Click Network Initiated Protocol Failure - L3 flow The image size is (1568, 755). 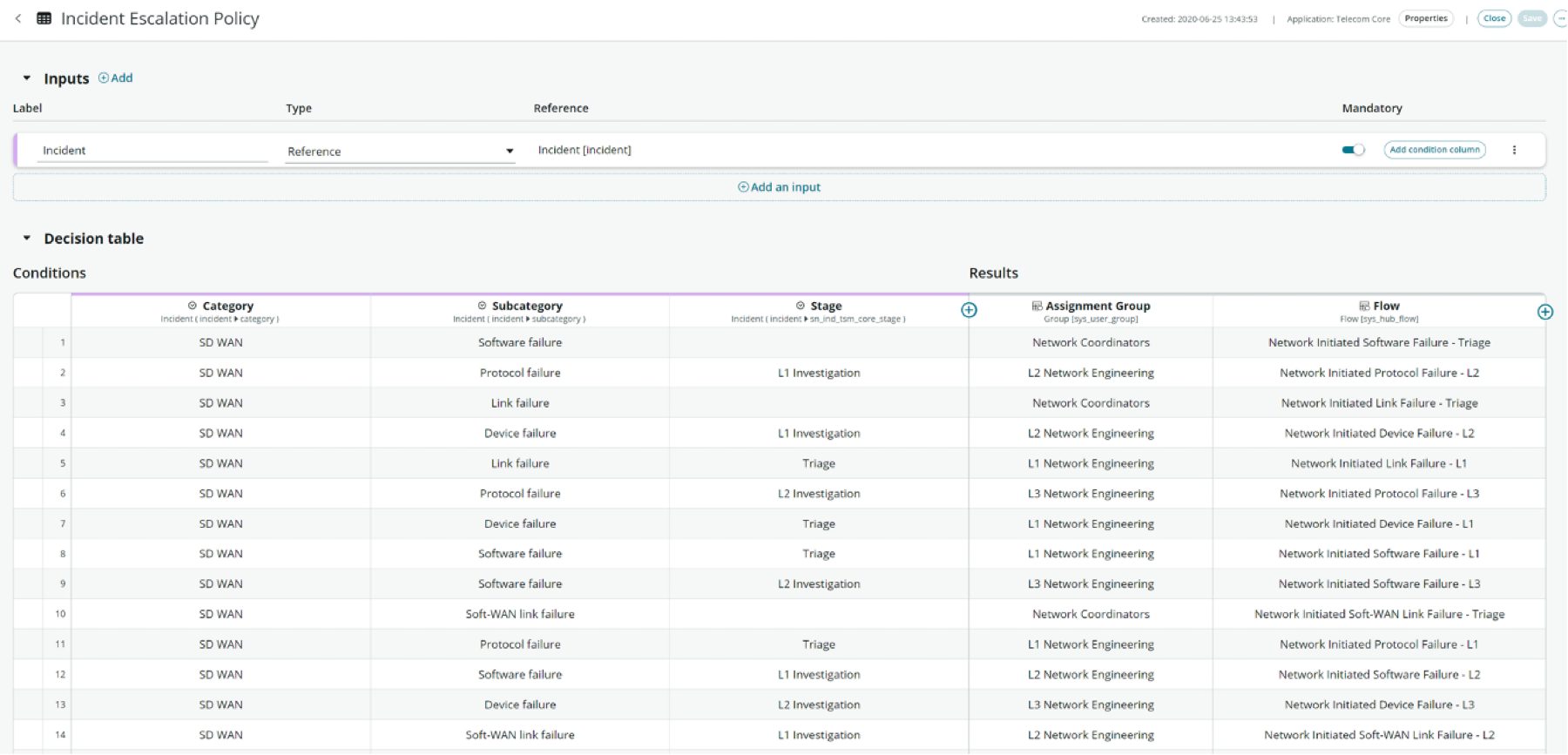(1379, 494)
